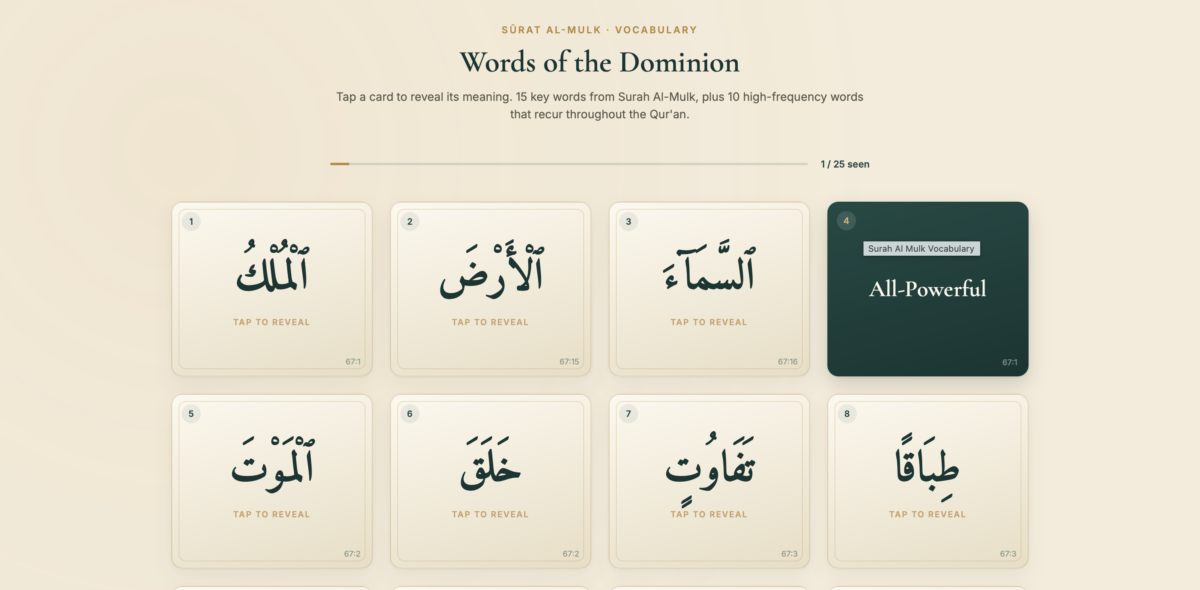
Task: Click "TAP TO REVEAL" on card 6
Action: point(490,514)
